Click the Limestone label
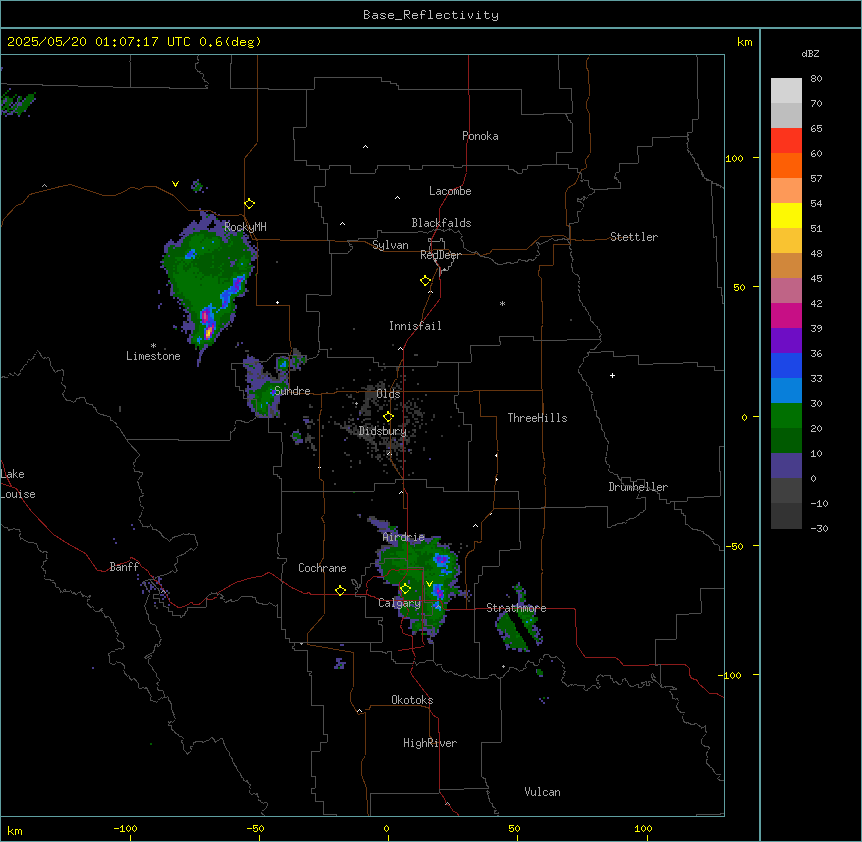 pyautogui.click(x=153, y=356)
